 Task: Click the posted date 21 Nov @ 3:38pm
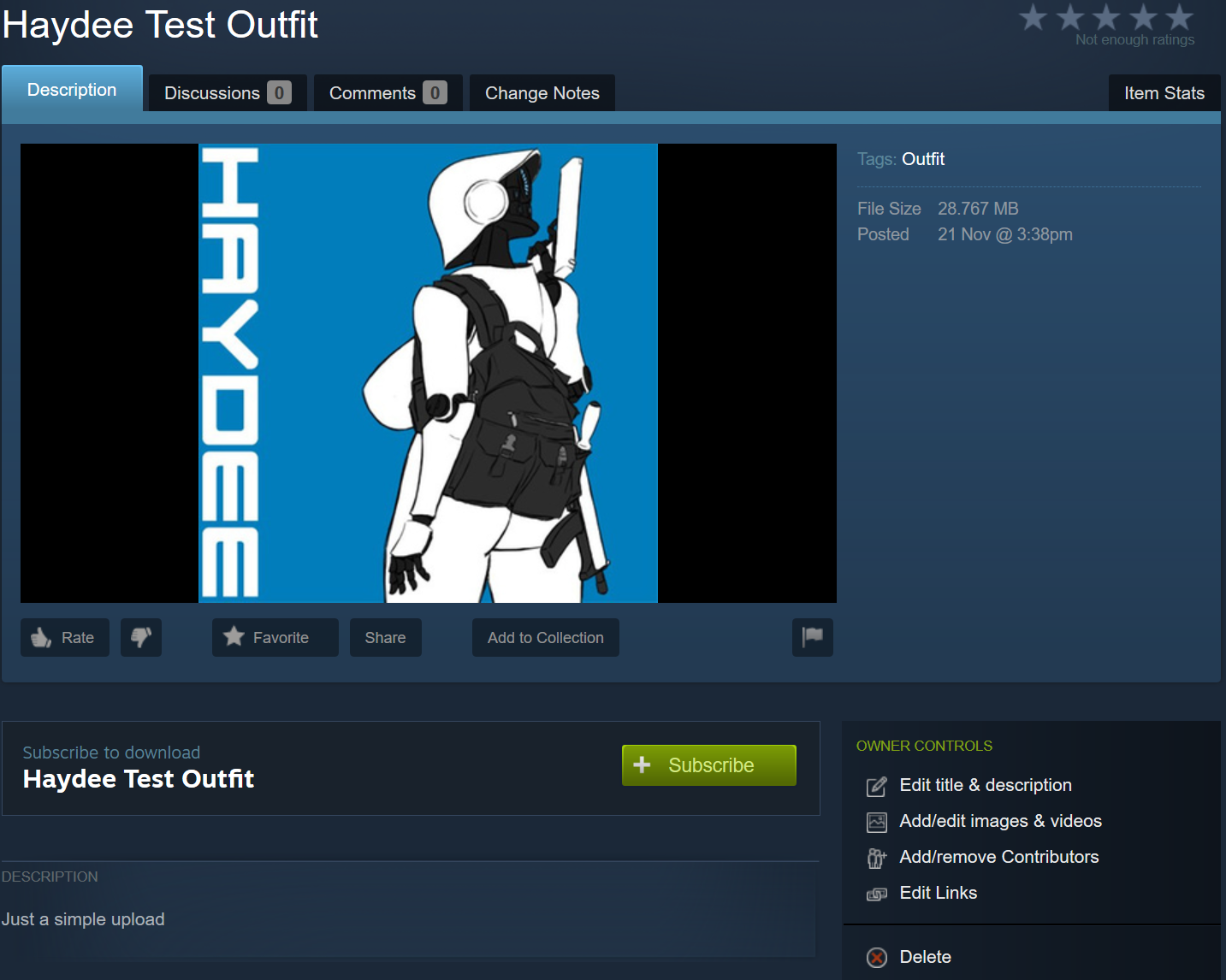point(1005,234)
